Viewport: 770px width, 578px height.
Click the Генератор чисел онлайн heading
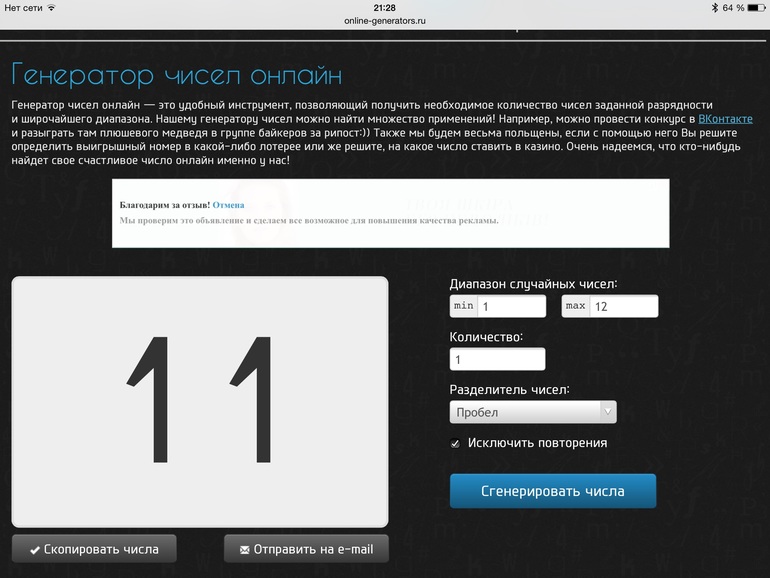[177, 74]
